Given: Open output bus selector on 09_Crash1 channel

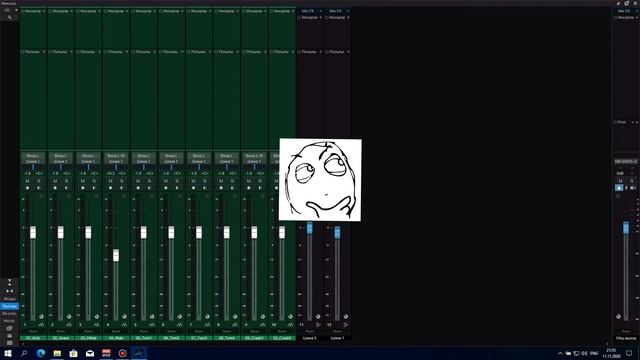Looking at the screenshot, I should tap(254, 161).
